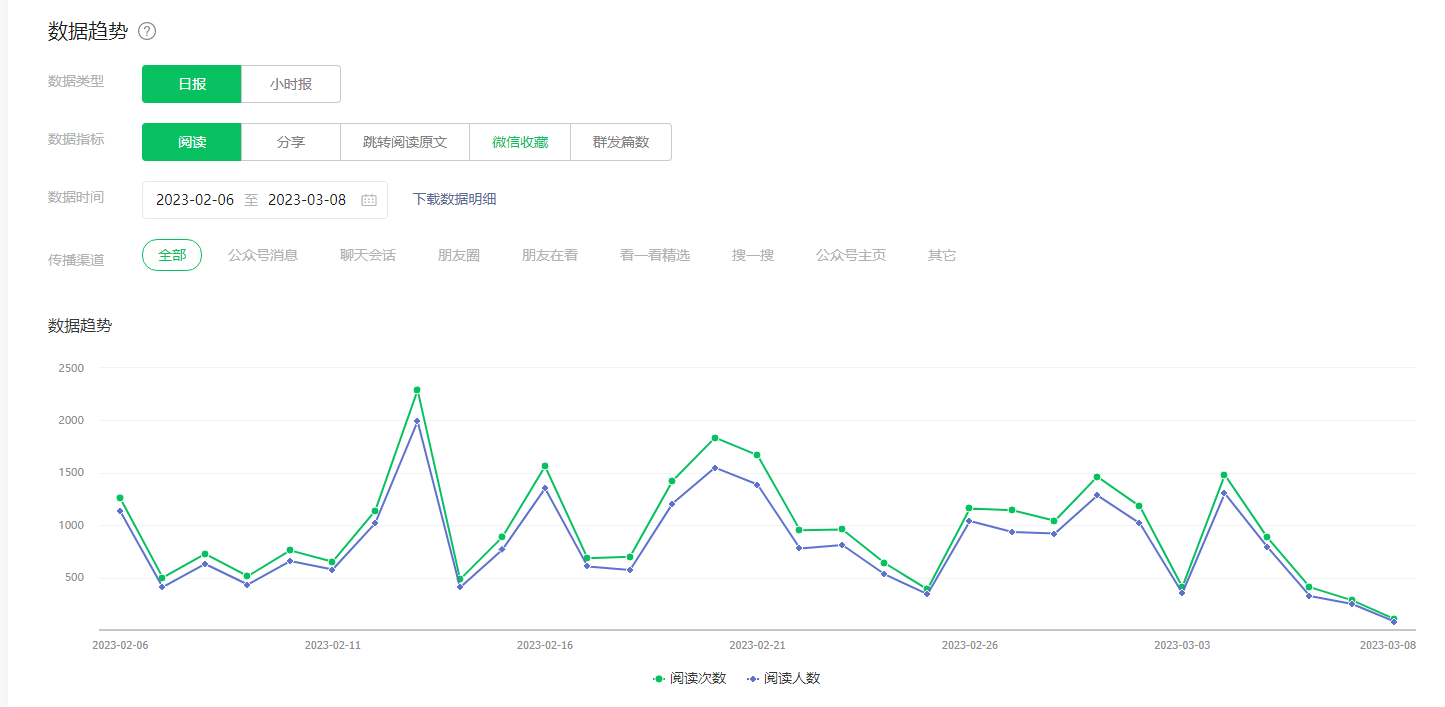1445x707 pixels.
Task: Click the 数据类型 row label
Action: tap(76, 81)
